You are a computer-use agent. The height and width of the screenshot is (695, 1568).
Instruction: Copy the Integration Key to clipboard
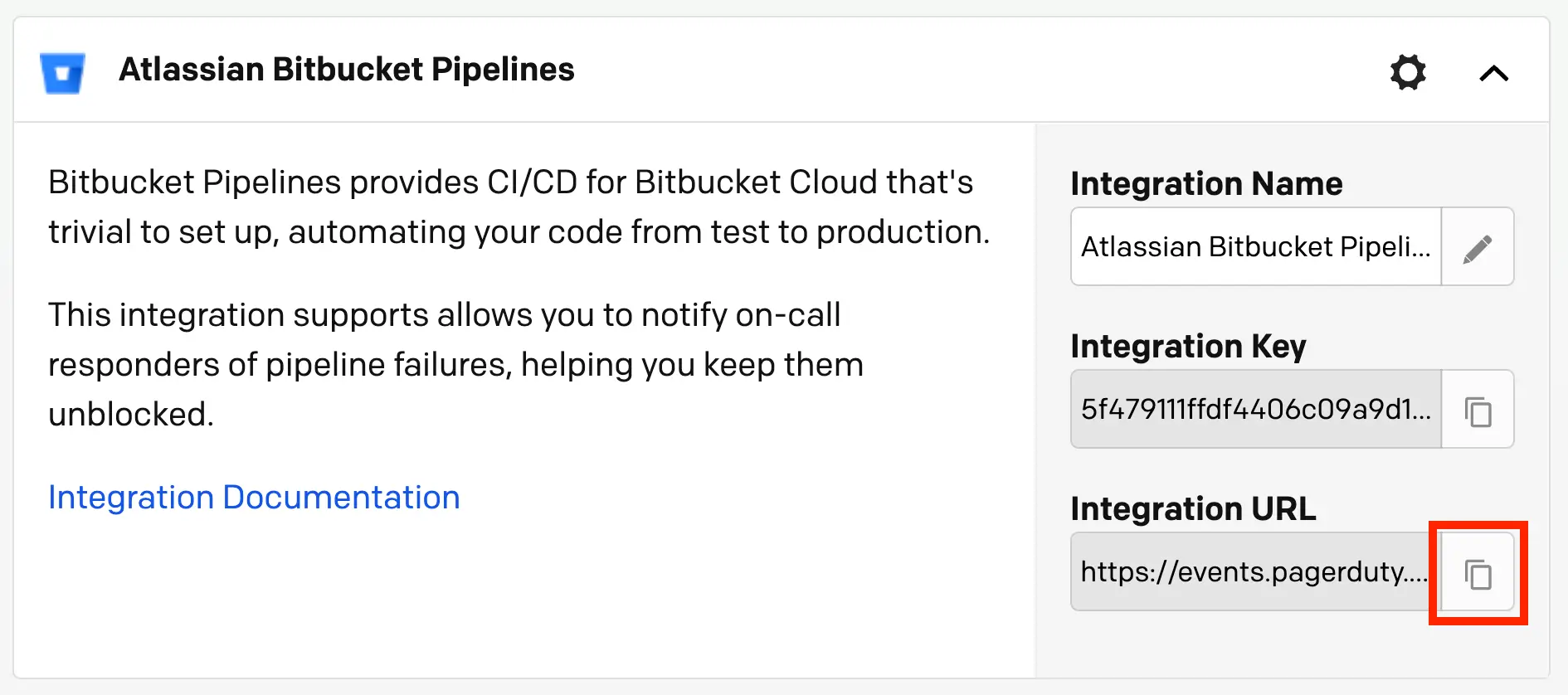(1478, 410)
